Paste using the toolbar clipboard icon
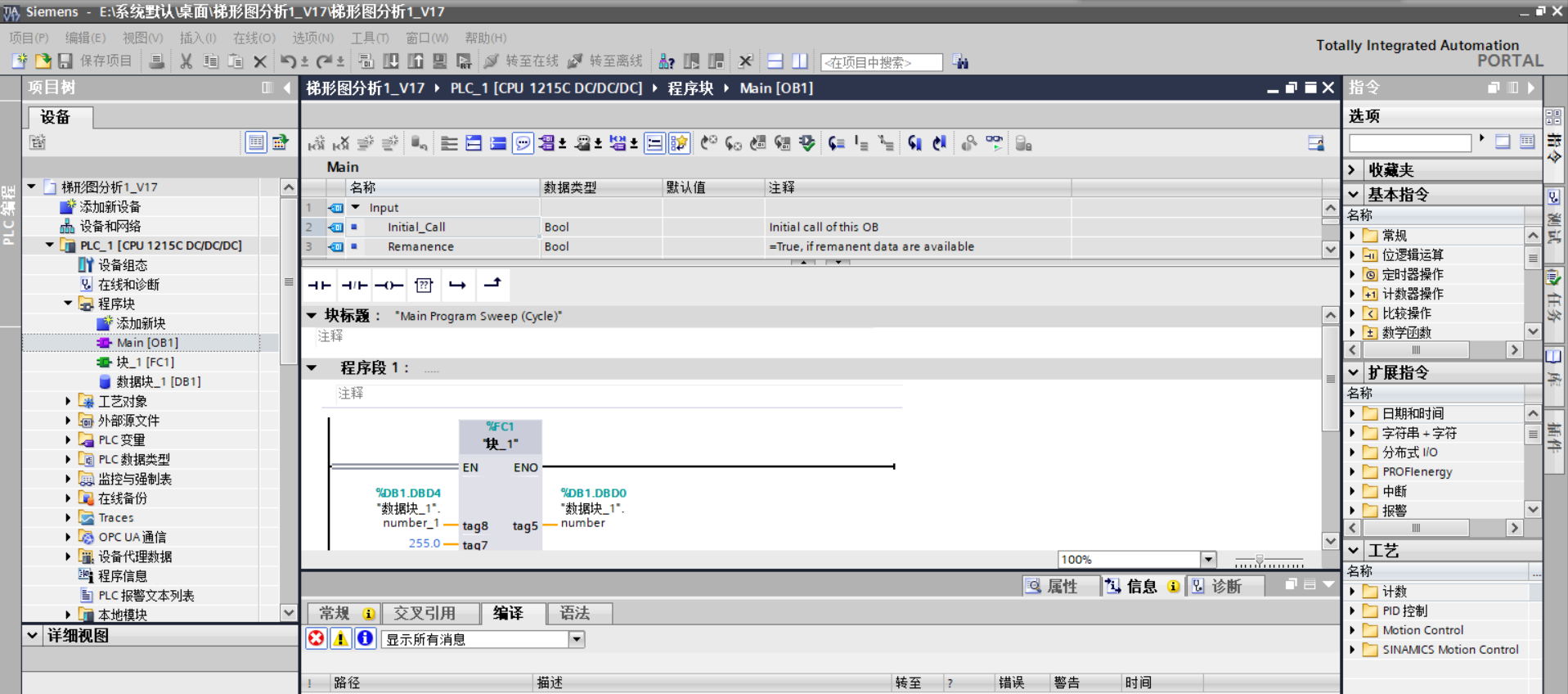Screen dimensions: 1568x694 (x=236, y=61)
